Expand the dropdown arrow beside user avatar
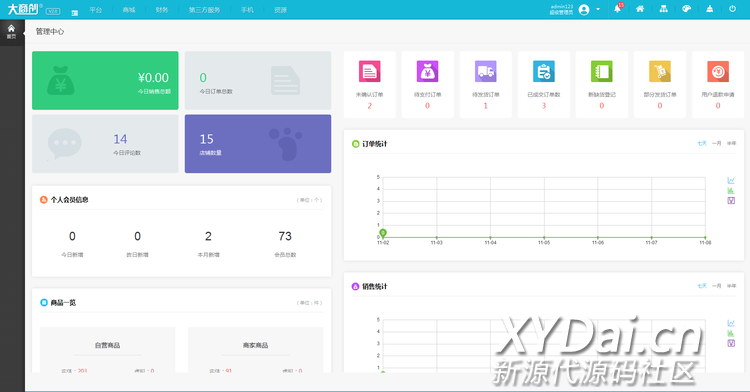Viewport: 750px width, 392px height. click(x=598, y=10)
